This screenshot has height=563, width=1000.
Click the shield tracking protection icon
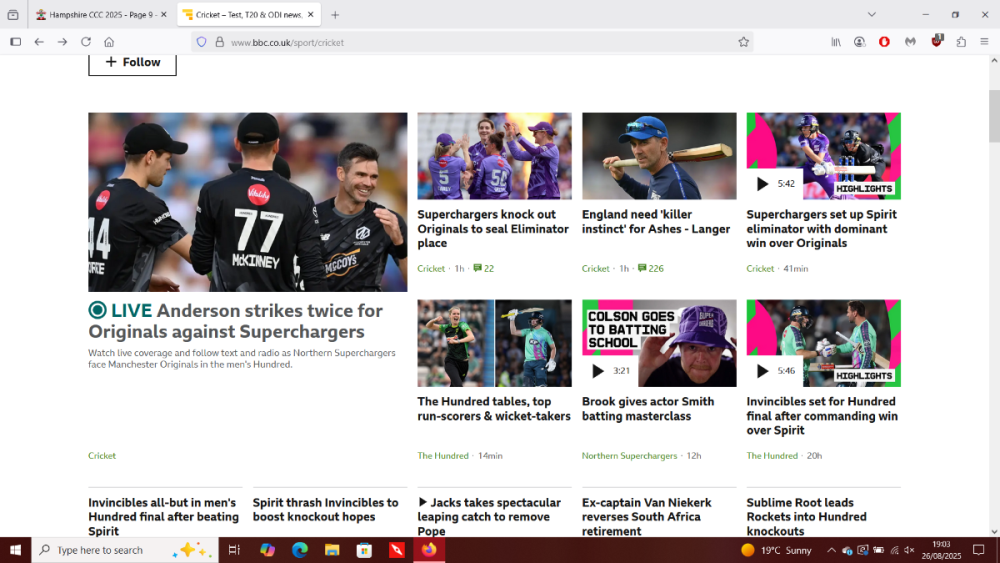tap(201, 42)
